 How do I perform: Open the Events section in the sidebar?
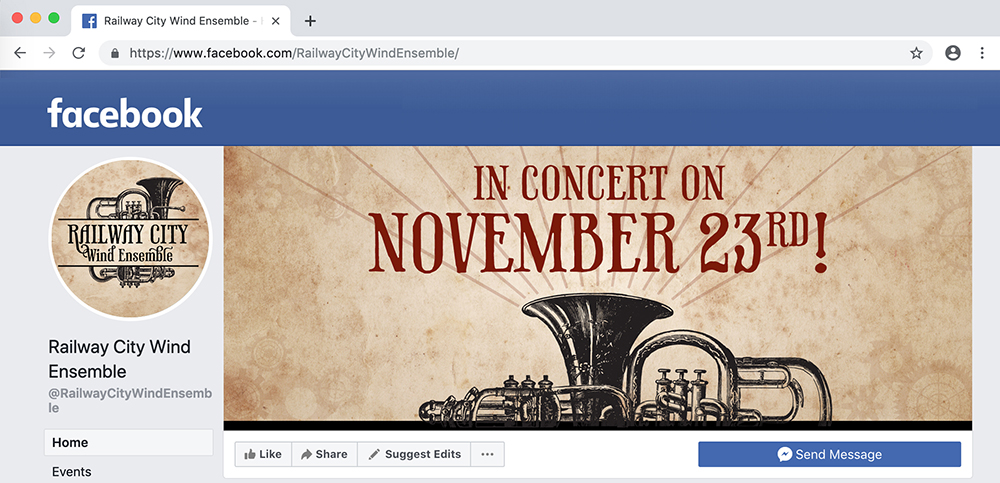72,472
